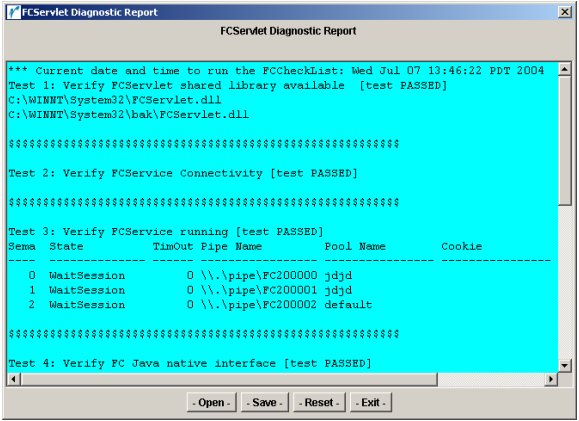
Task: Click the horizontal scrollbar thumb
Action: pos(229,379)
